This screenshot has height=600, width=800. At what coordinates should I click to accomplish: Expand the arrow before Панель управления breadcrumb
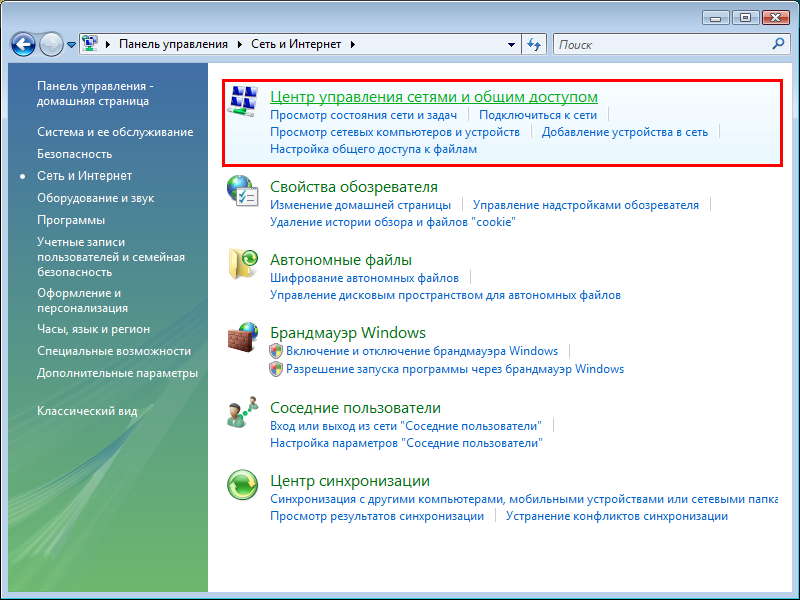108,44
